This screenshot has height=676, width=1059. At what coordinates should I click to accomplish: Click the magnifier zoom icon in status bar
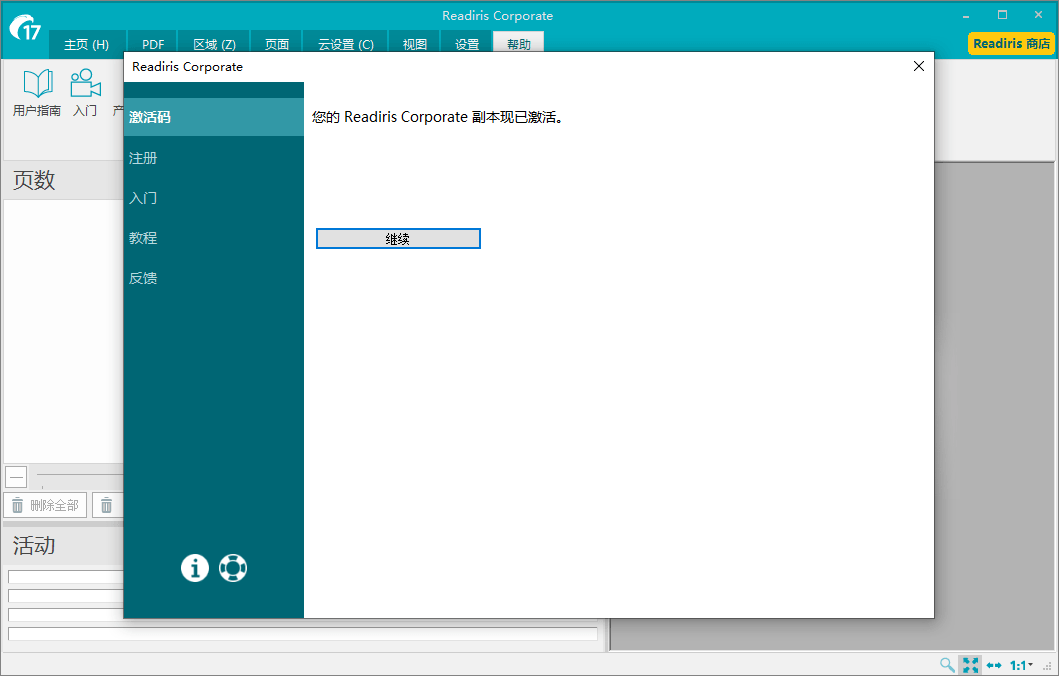(947, 665)
